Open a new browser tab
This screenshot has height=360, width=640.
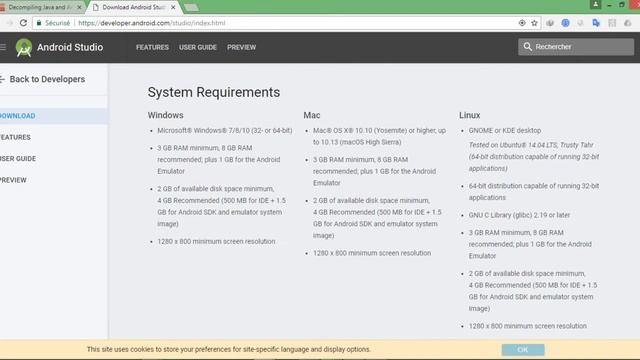click(191, 7)
